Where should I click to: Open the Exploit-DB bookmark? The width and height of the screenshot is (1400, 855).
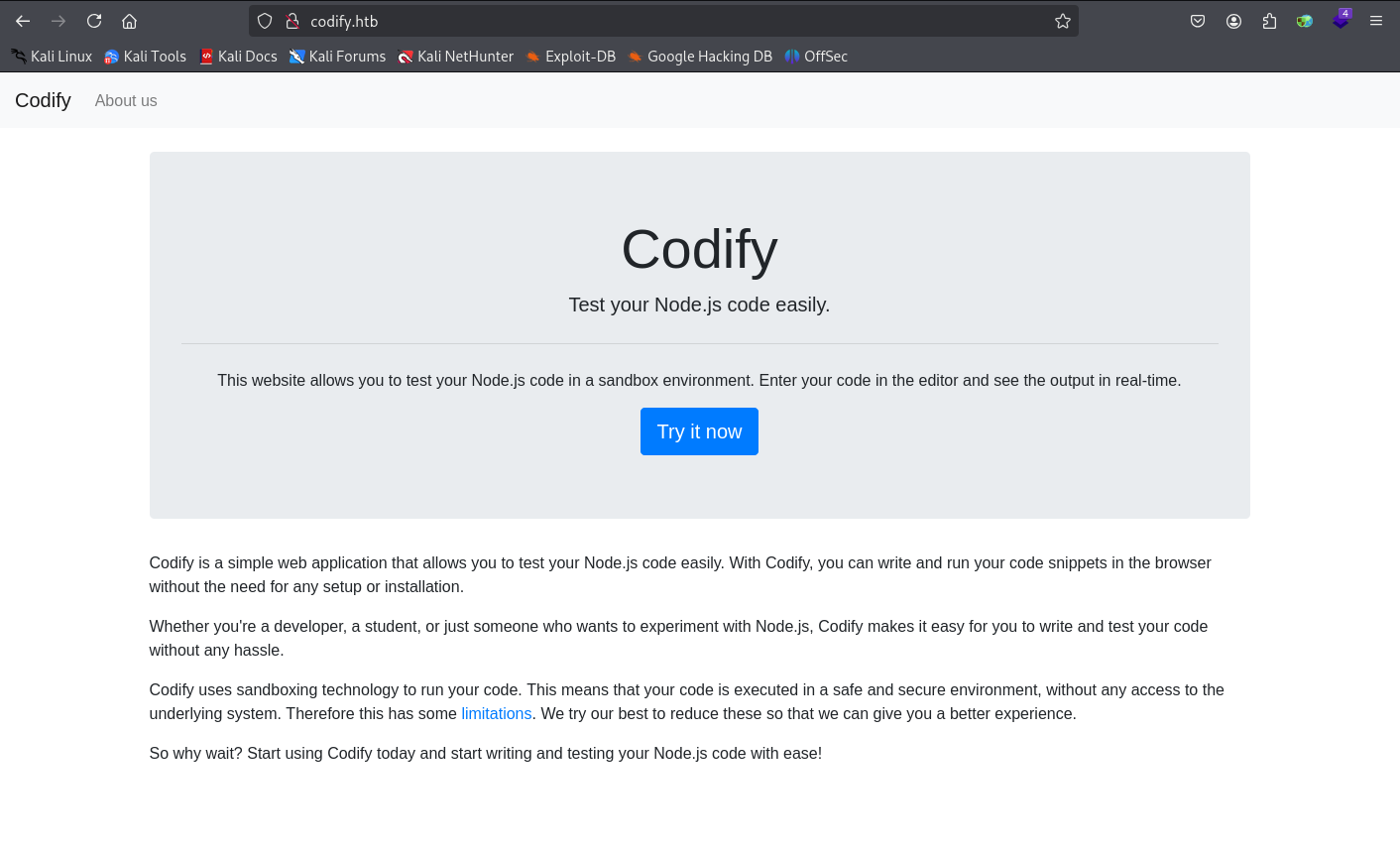coord(571,57)
